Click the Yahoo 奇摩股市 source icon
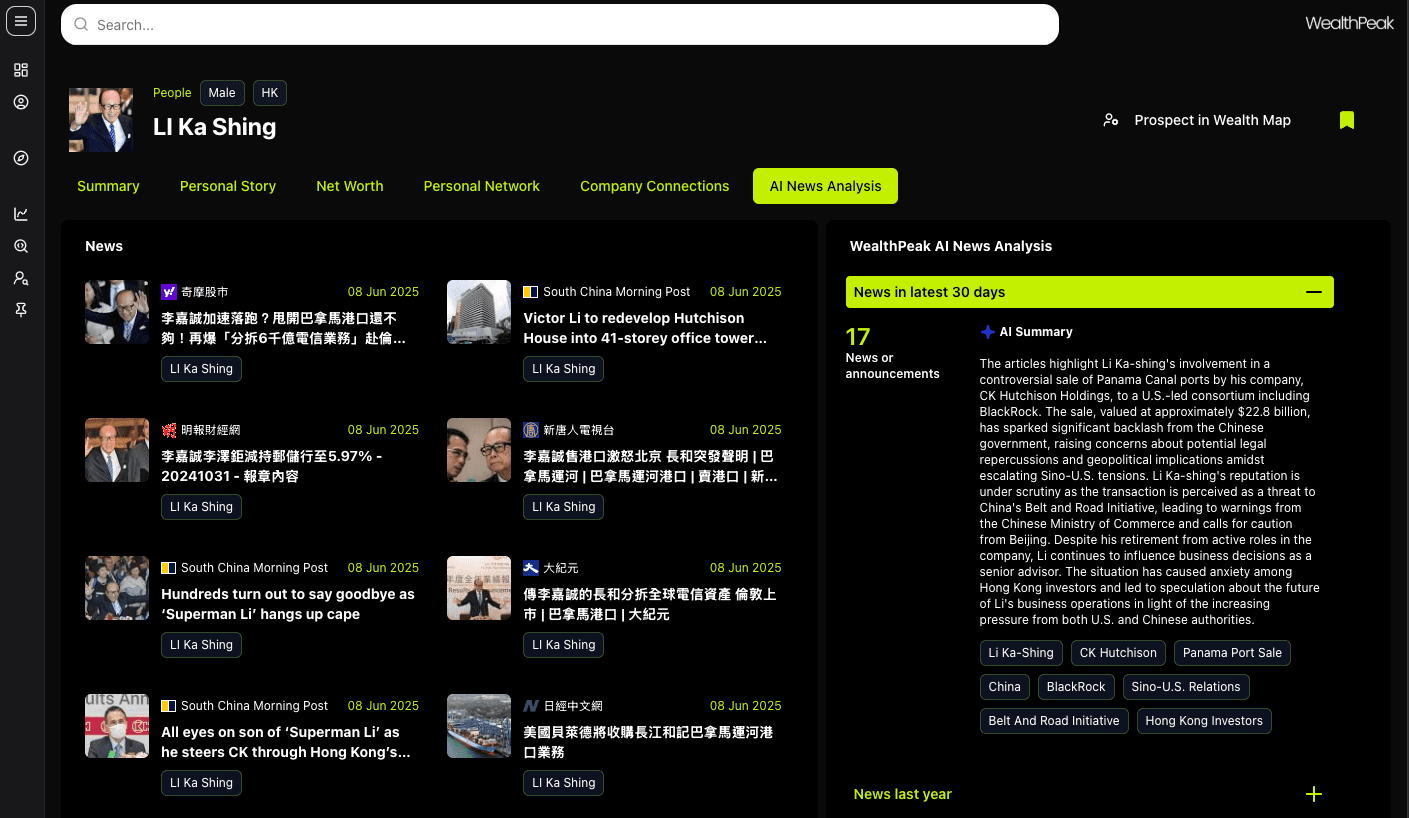 (169, 292)
